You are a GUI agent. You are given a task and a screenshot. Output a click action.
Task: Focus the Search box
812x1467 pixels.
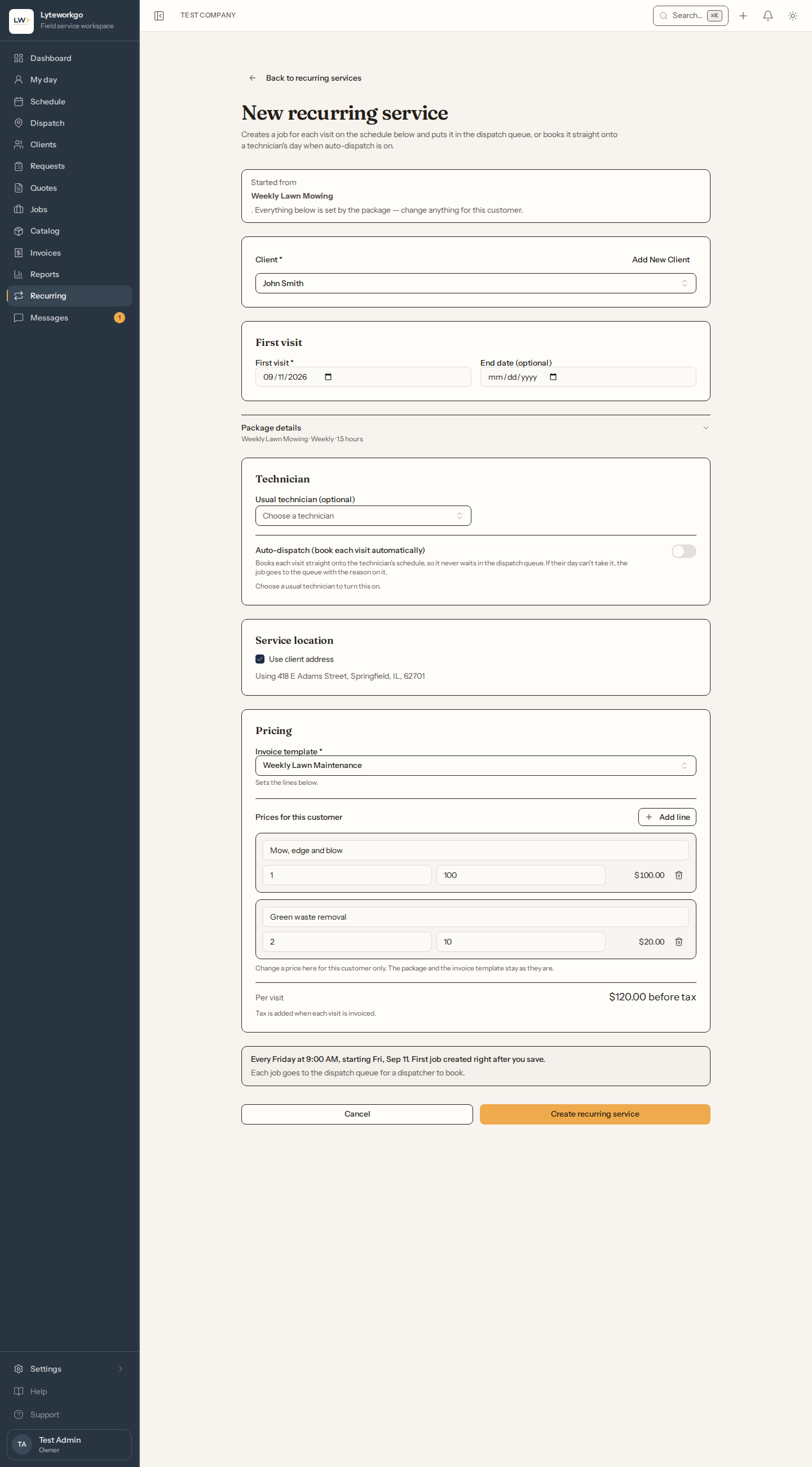pos(690,16)
